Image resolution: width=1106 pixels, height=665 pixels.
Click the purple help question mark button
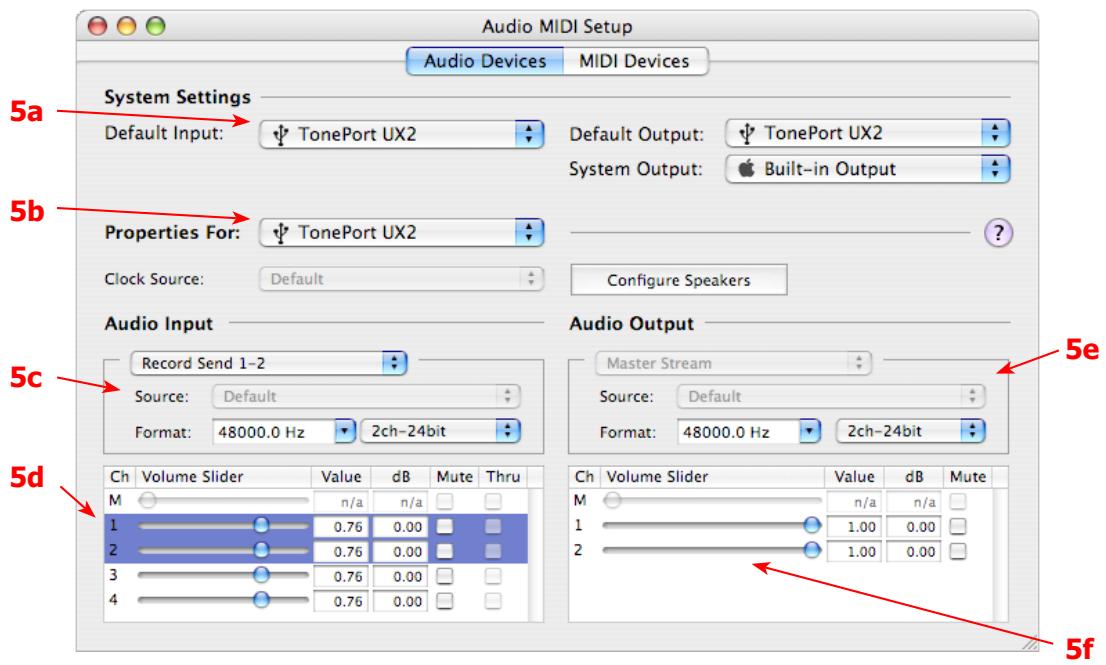(x=998, y=233)
